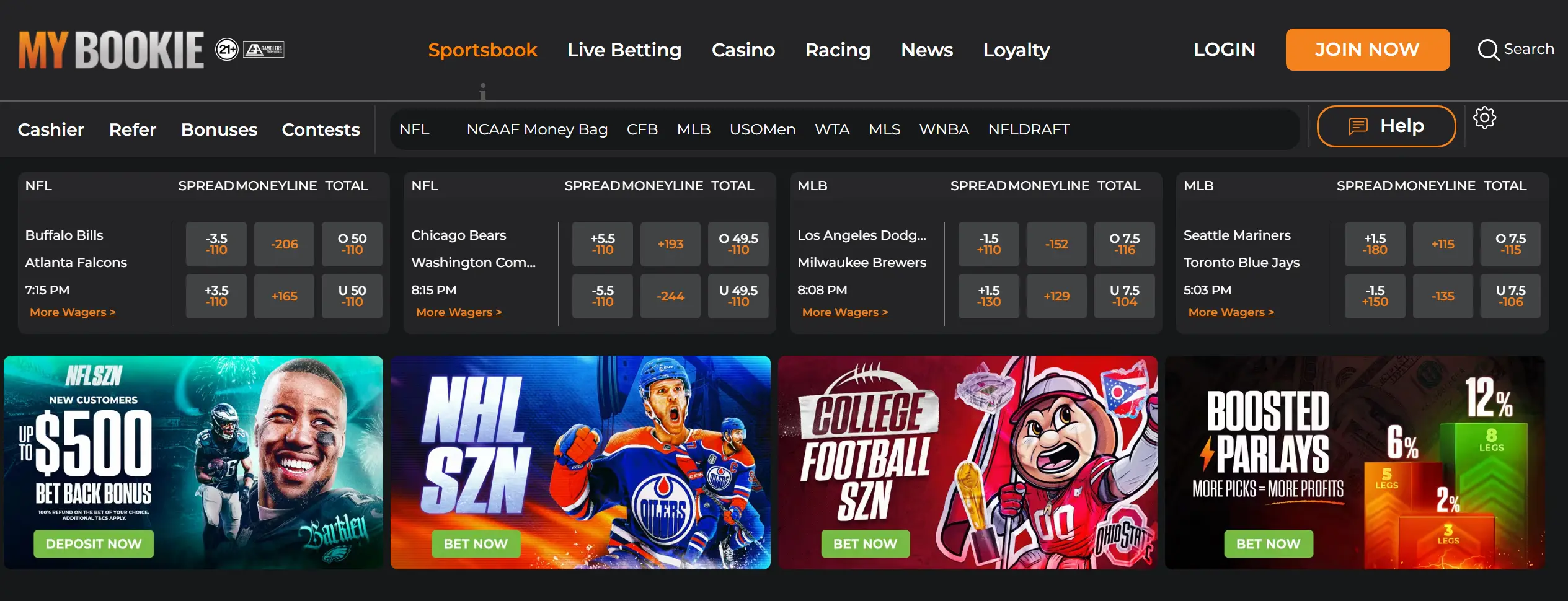Viewport: 1568px width, 601px height.
Task: Choose Over 7.5 -116 for Dodgers game
Action: point(1125,244)
